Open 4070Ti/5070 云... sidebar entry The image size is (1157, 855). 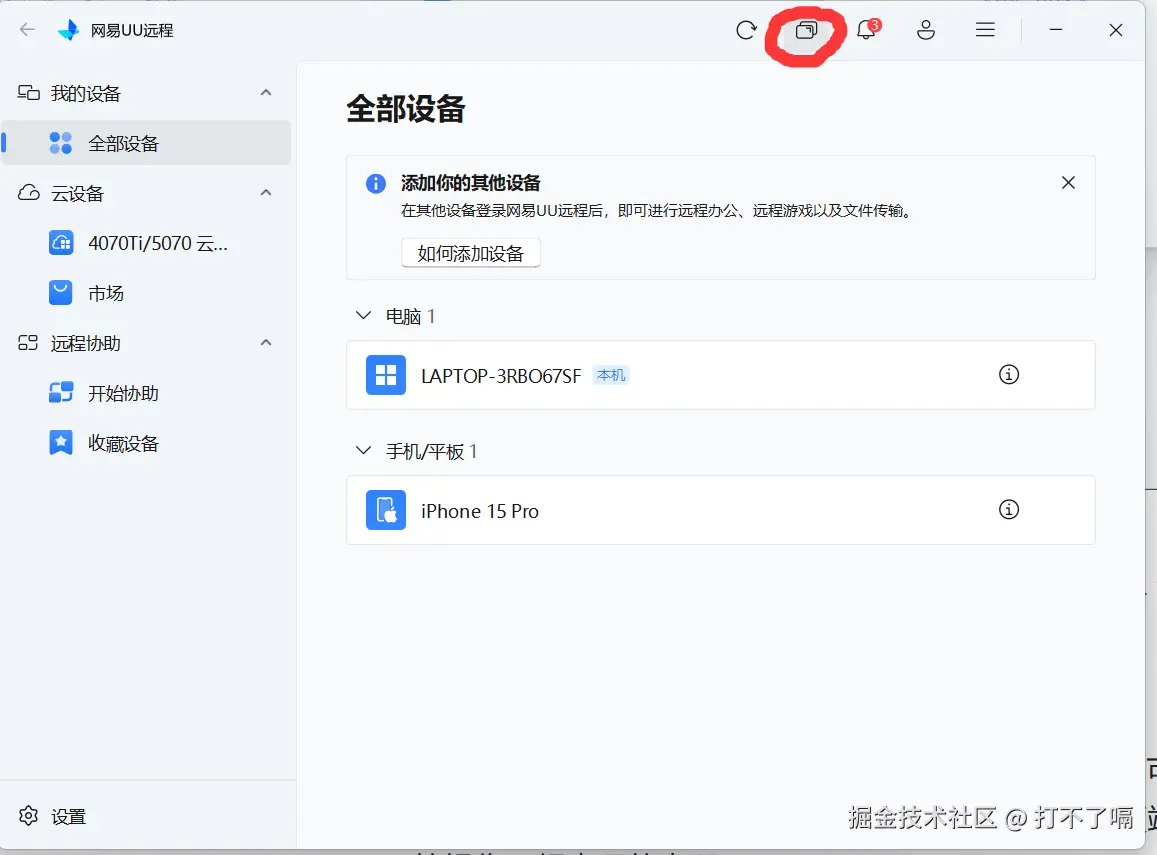coord(146,243)
